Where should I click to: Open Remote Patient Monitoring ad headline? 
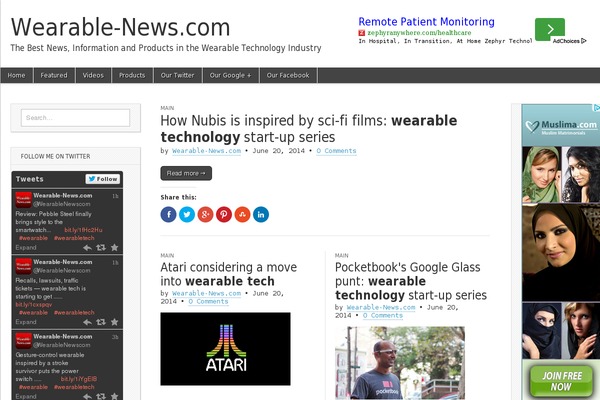[426, 22]
